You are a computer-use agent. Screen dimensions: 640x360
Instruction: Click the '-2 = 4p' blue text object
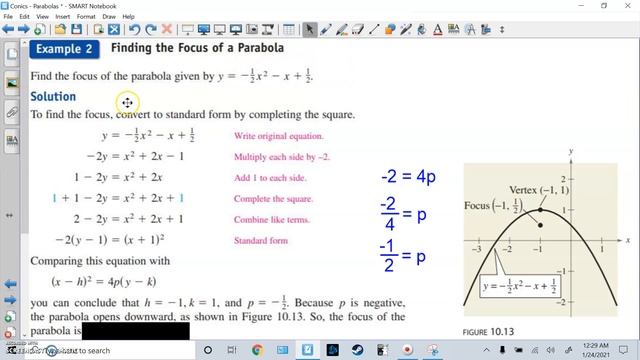[408, 176]
